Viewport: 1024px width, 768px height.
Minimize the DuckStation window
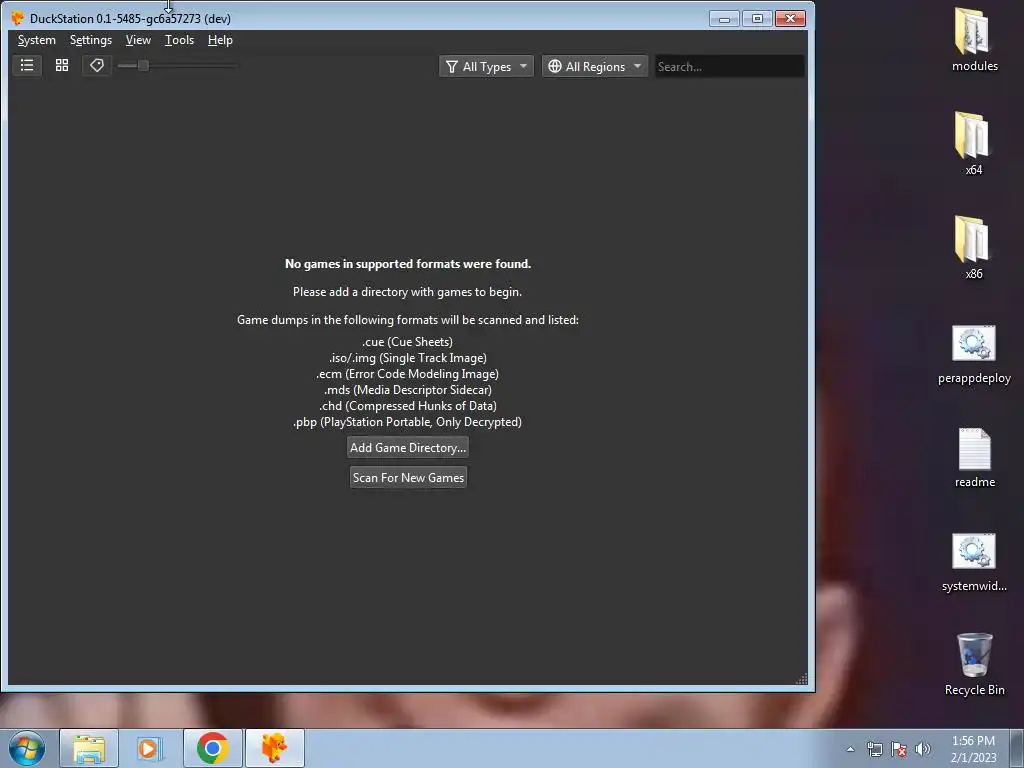724,18
